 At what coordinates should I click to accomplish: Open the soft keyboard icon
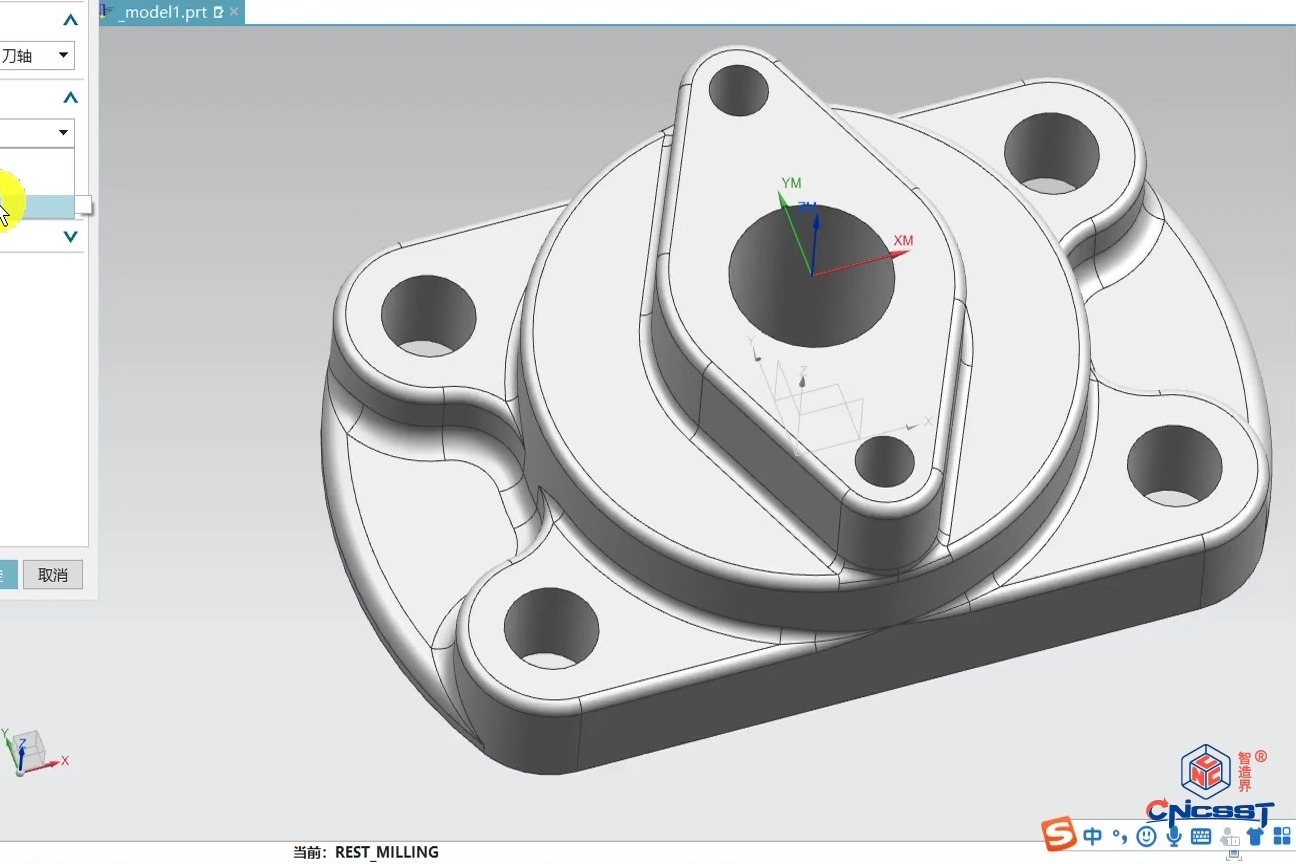pyautogui.click(x=1201, y=836)
